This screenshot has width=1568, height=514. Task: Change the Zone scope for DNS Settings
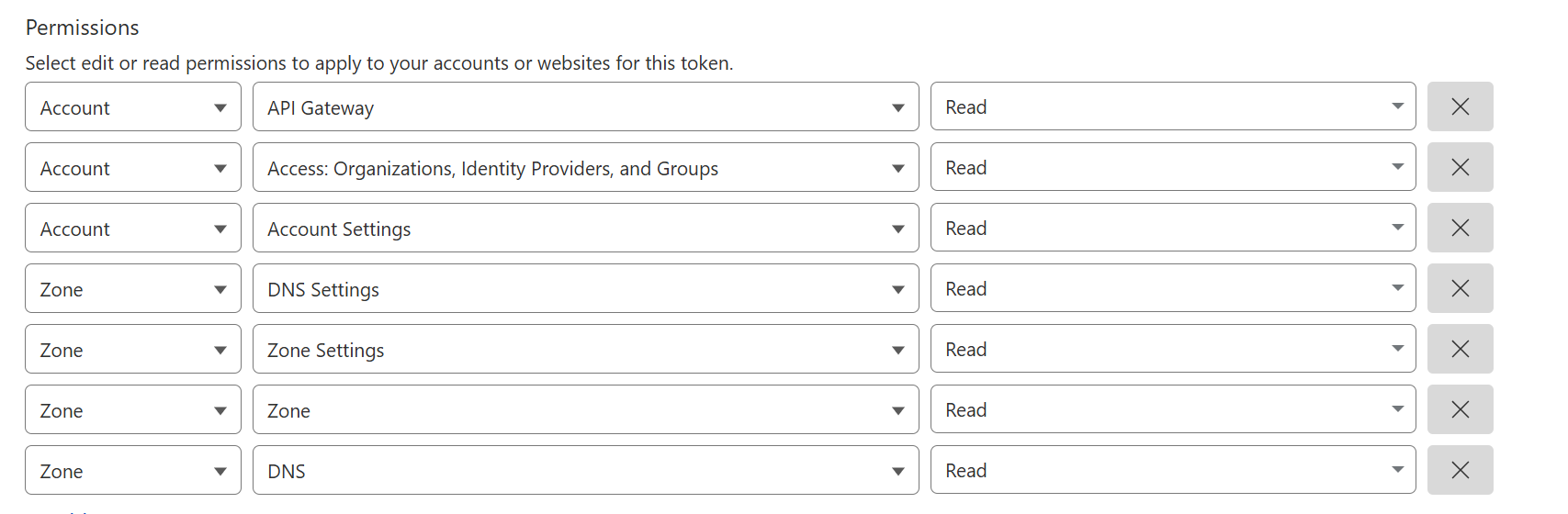tap(133, 289)
